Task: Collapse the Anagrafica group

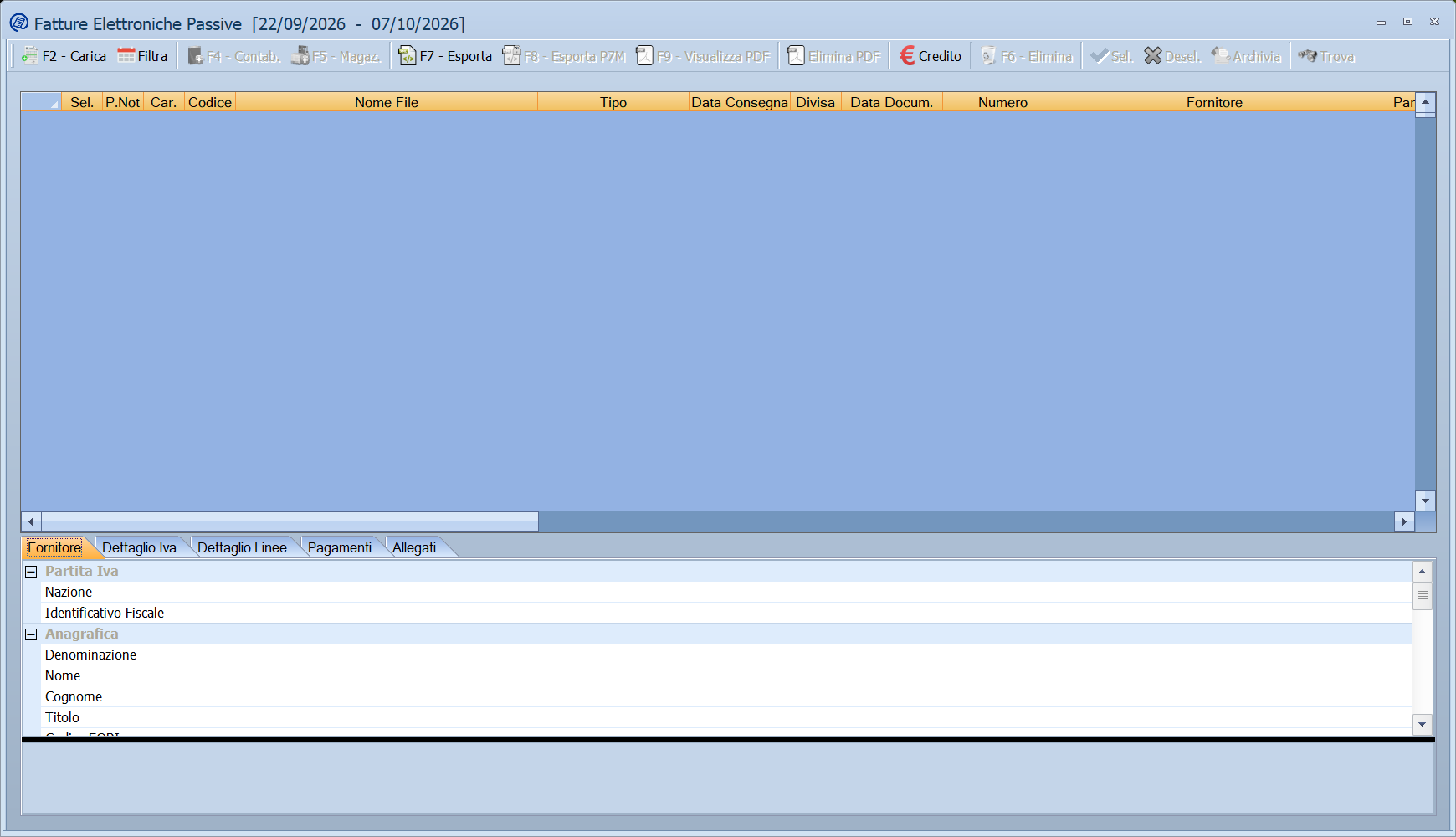Action: click(31, 634)
